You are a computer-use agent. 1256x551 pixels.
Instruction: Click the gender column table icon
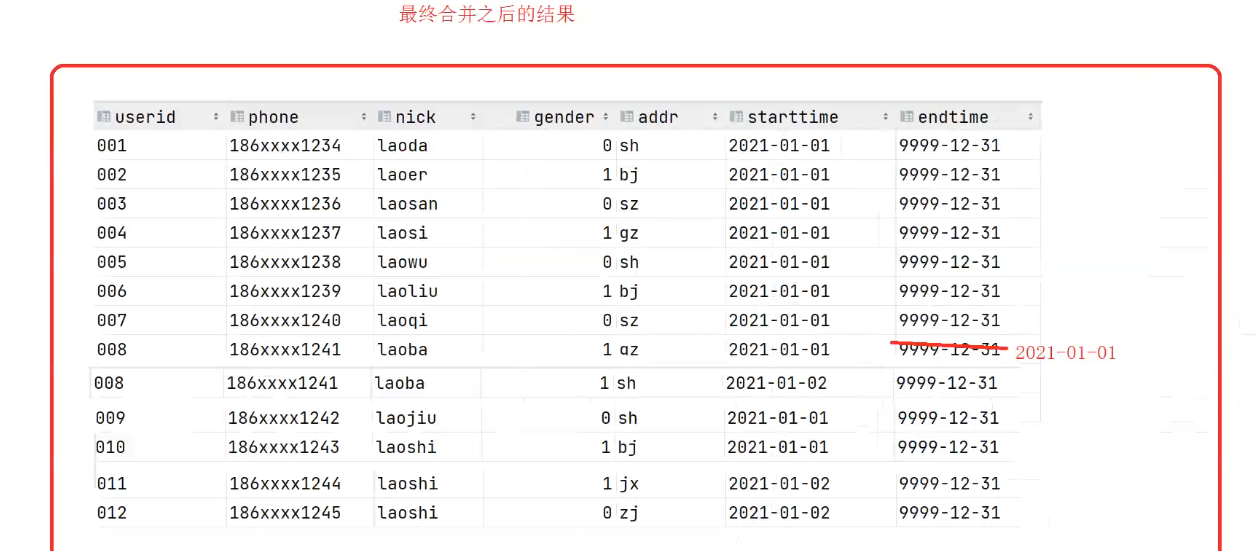point(523,117)
